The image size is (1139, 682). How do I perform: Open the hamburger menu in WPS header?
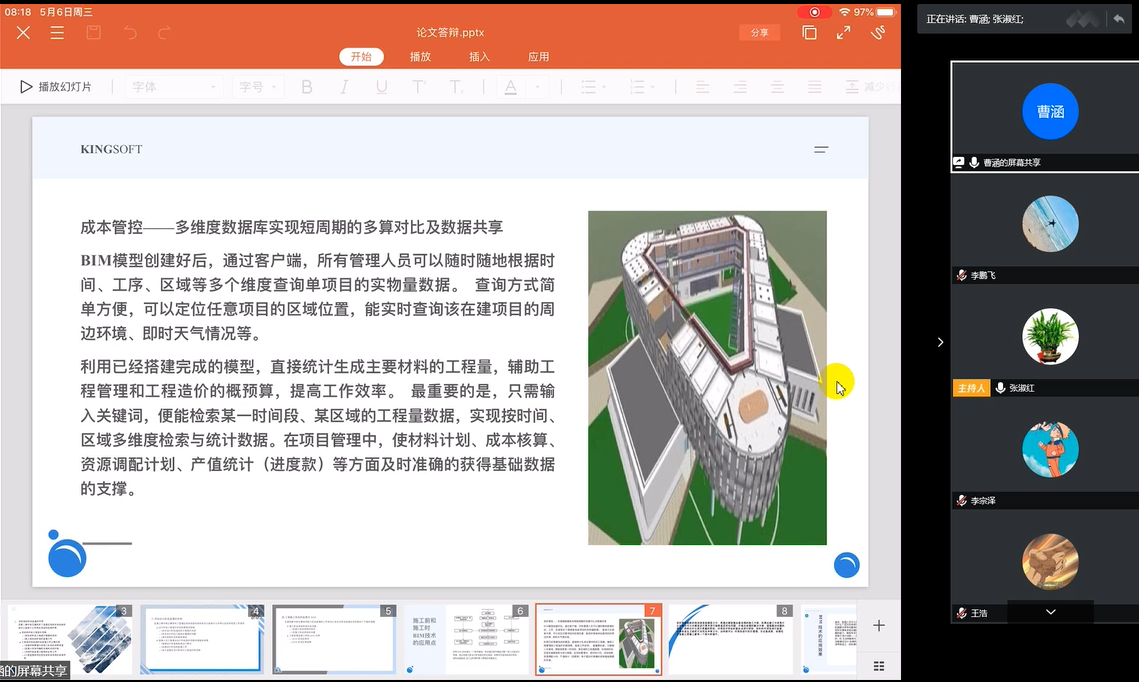click(58, 33)
